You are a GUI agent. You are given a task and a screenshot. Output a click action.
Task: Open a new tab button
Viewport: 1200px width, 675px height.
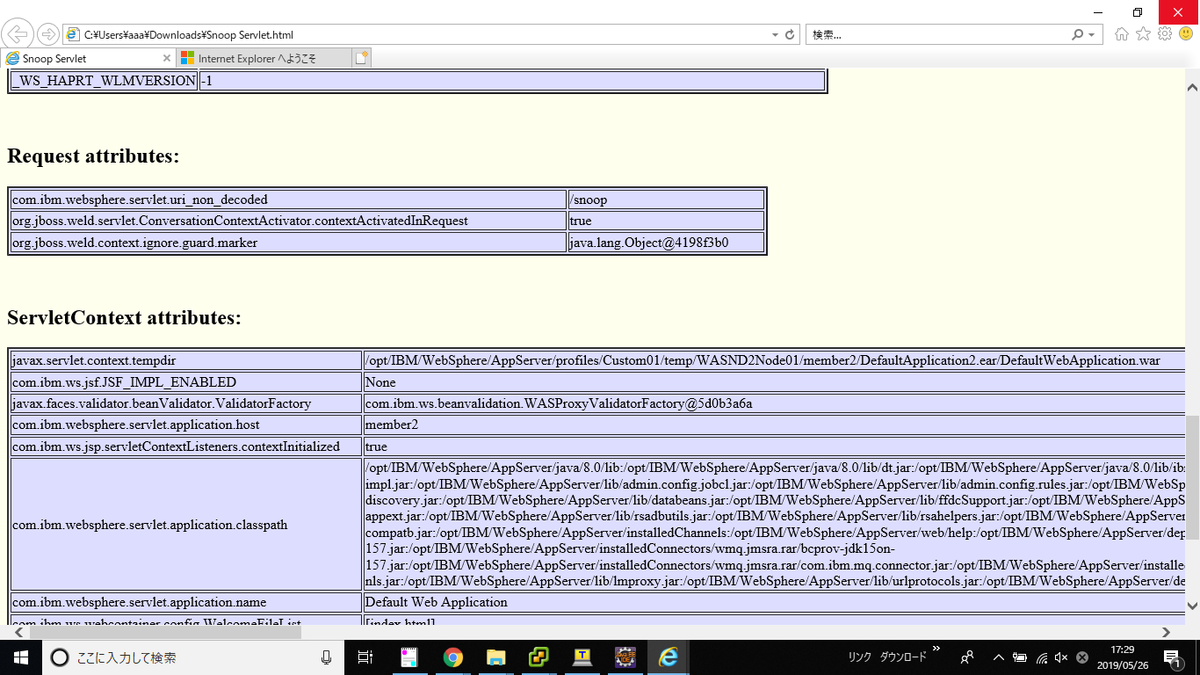[x=362, y=58]
